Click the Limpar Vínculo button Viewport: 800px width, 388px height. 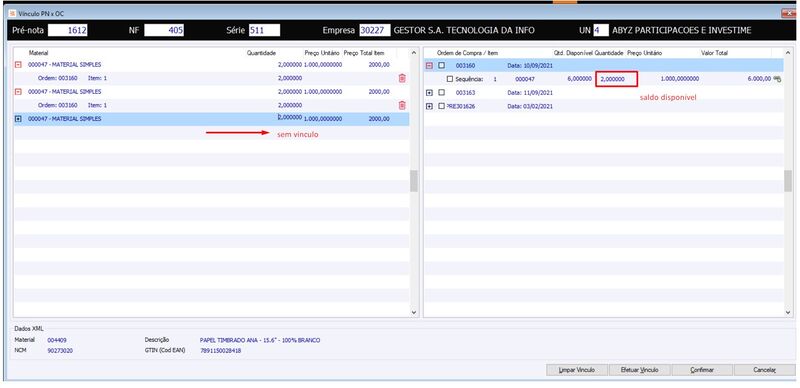(x=577, y=370)
